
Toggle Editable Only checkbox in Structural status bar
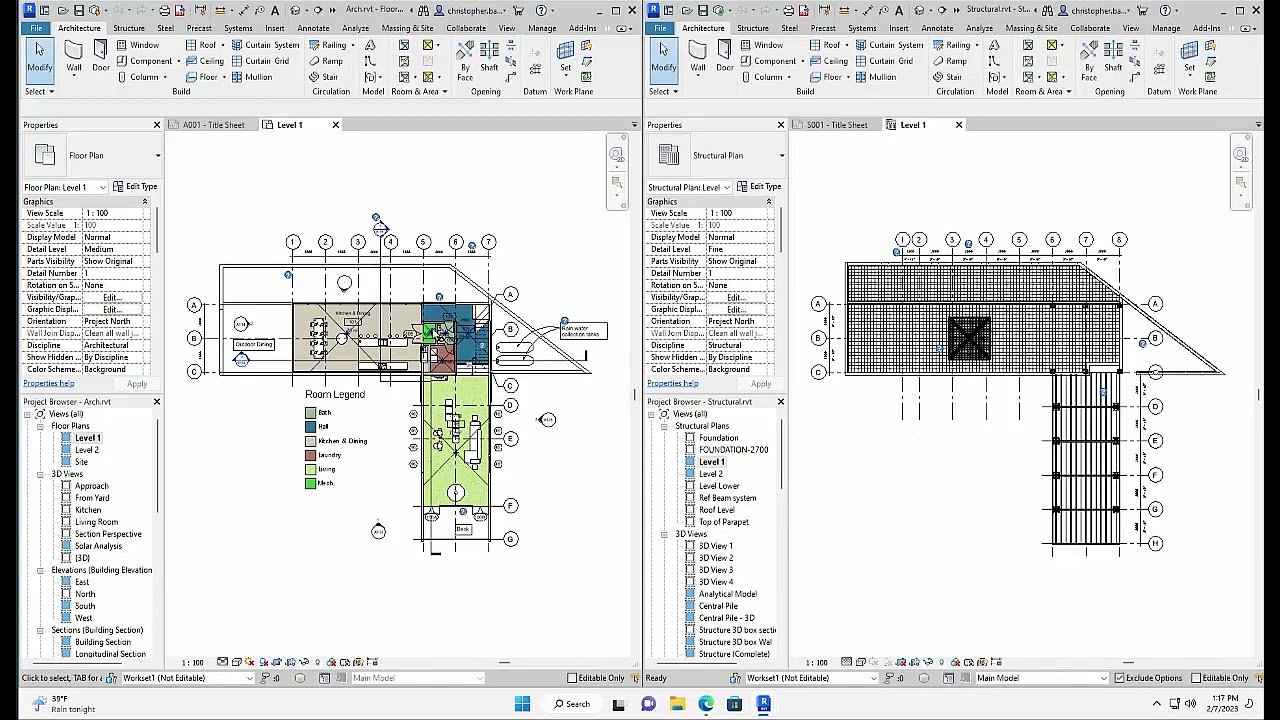point(1196,678)
